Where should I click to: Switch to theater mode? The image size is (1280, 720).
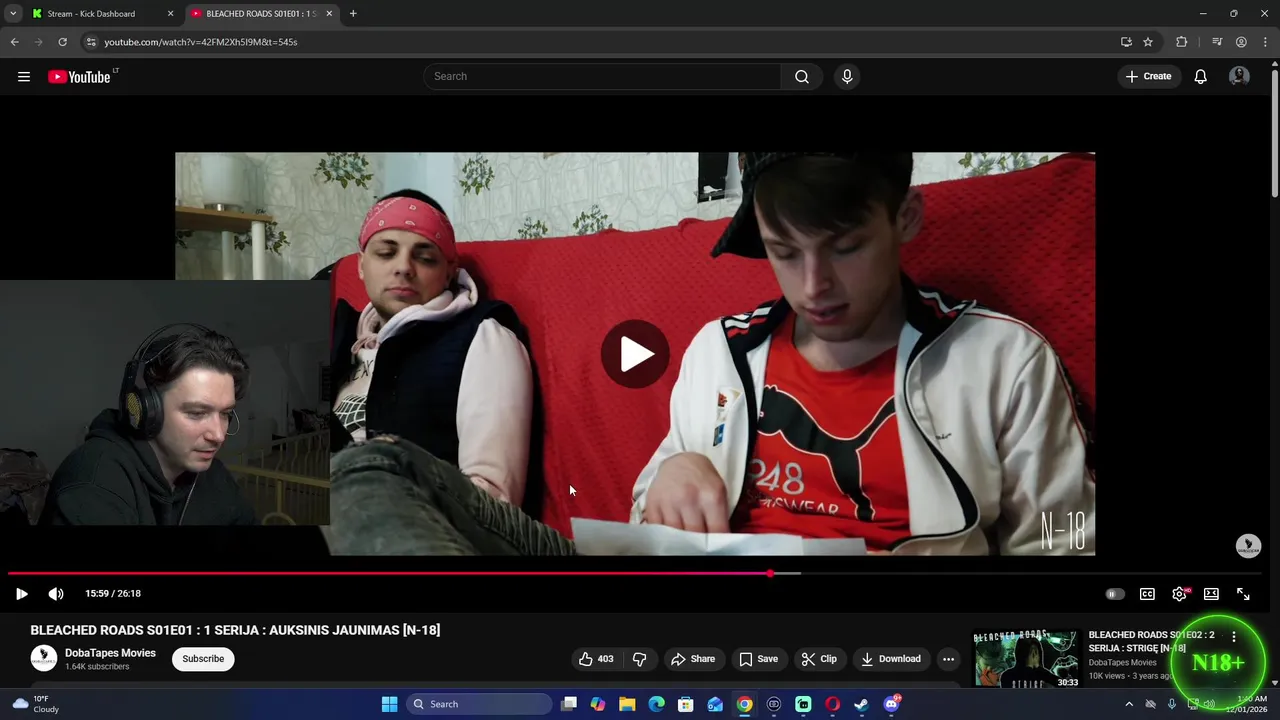(x=1211, y=594)
